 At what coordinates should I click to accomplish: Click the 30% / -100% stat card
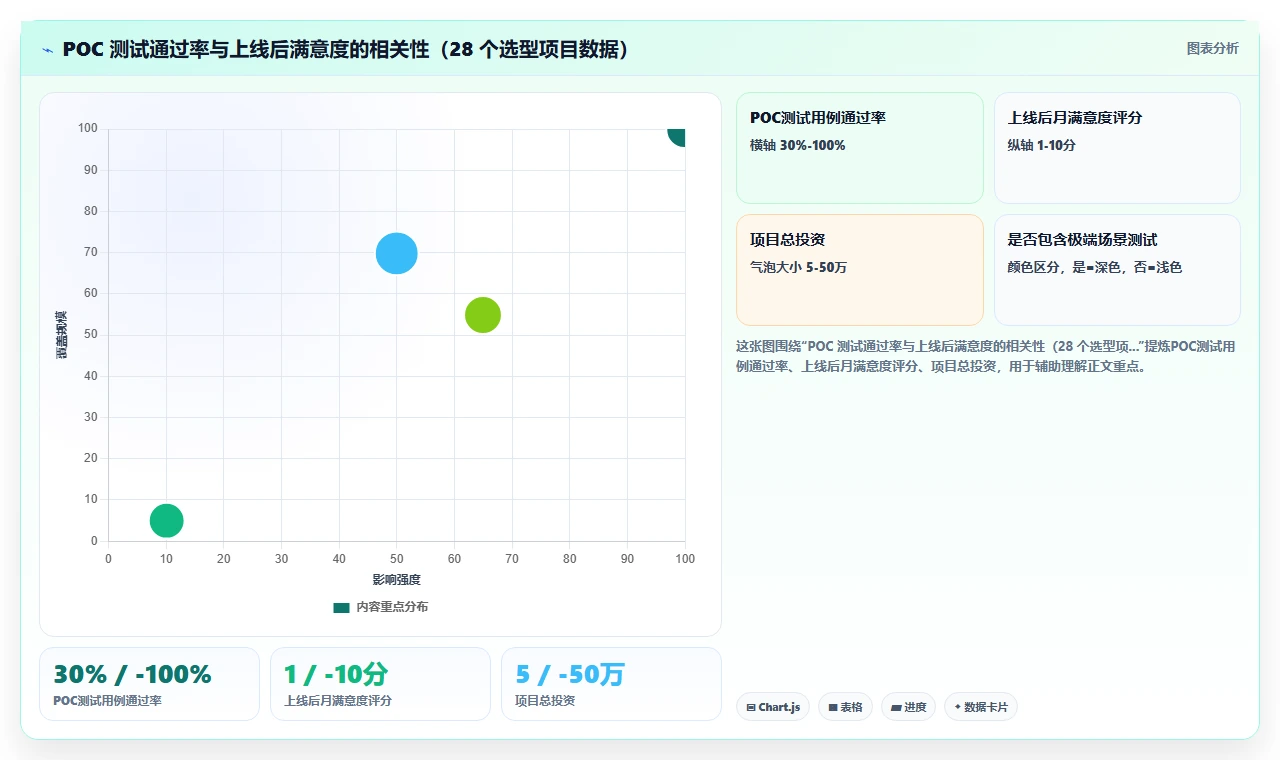[x=149, y=684]
